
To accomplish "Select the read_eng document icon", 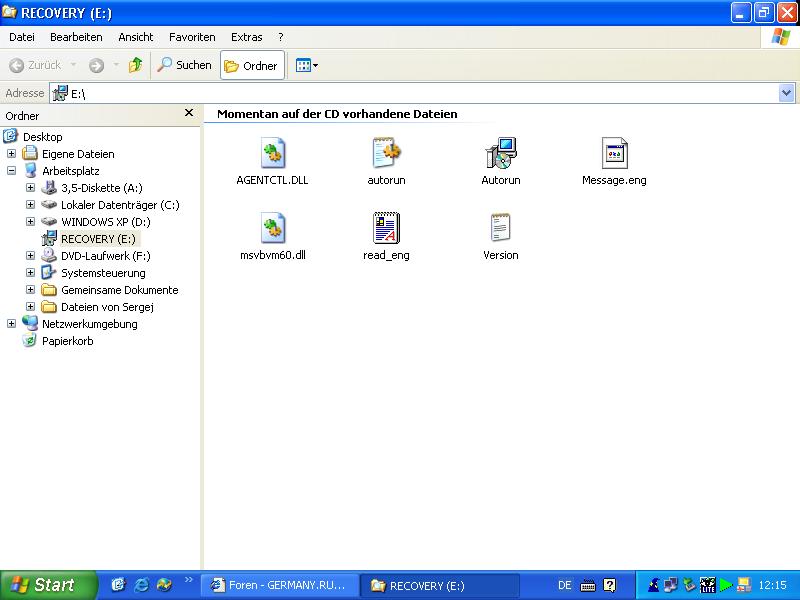I will point(386,228).
